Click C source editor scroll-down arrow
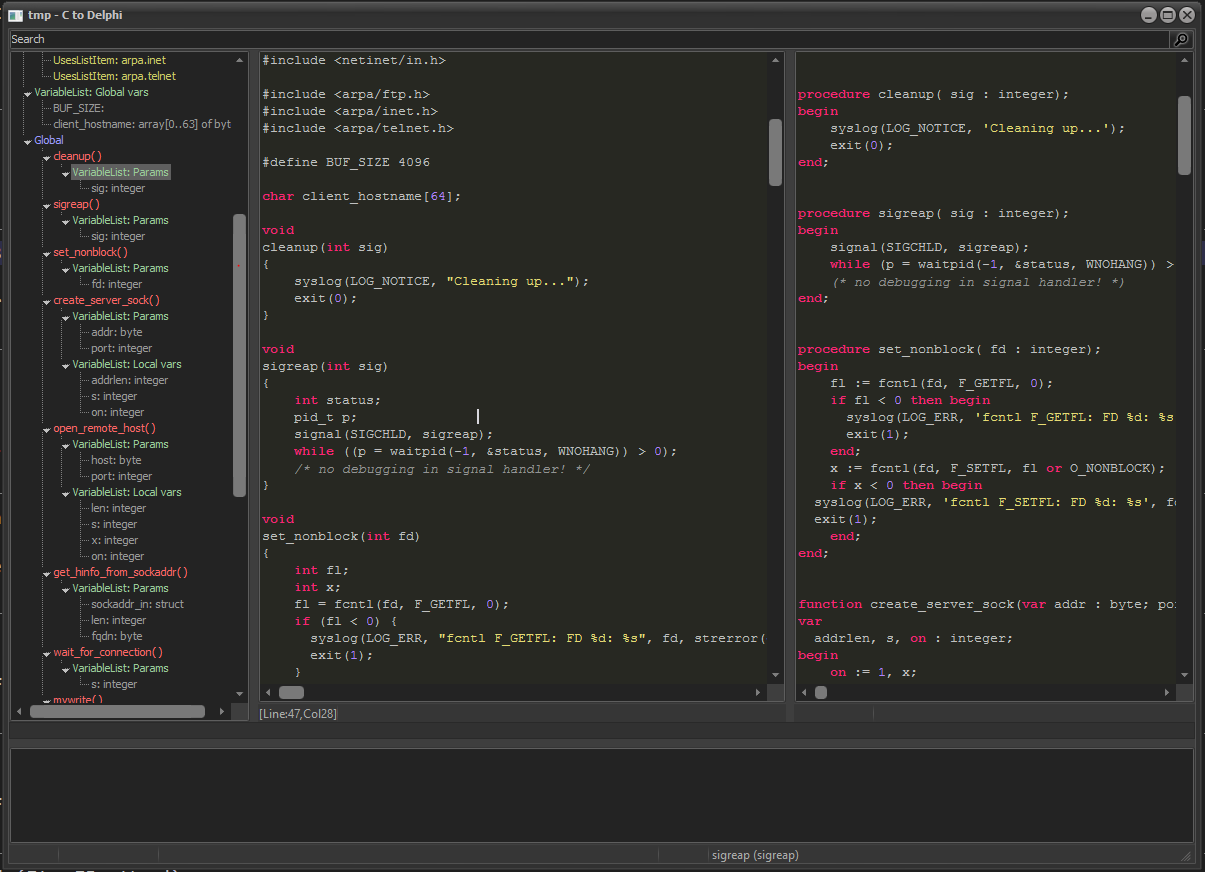This screenshot has height=872, width=1205. click(x=775, y=675)
